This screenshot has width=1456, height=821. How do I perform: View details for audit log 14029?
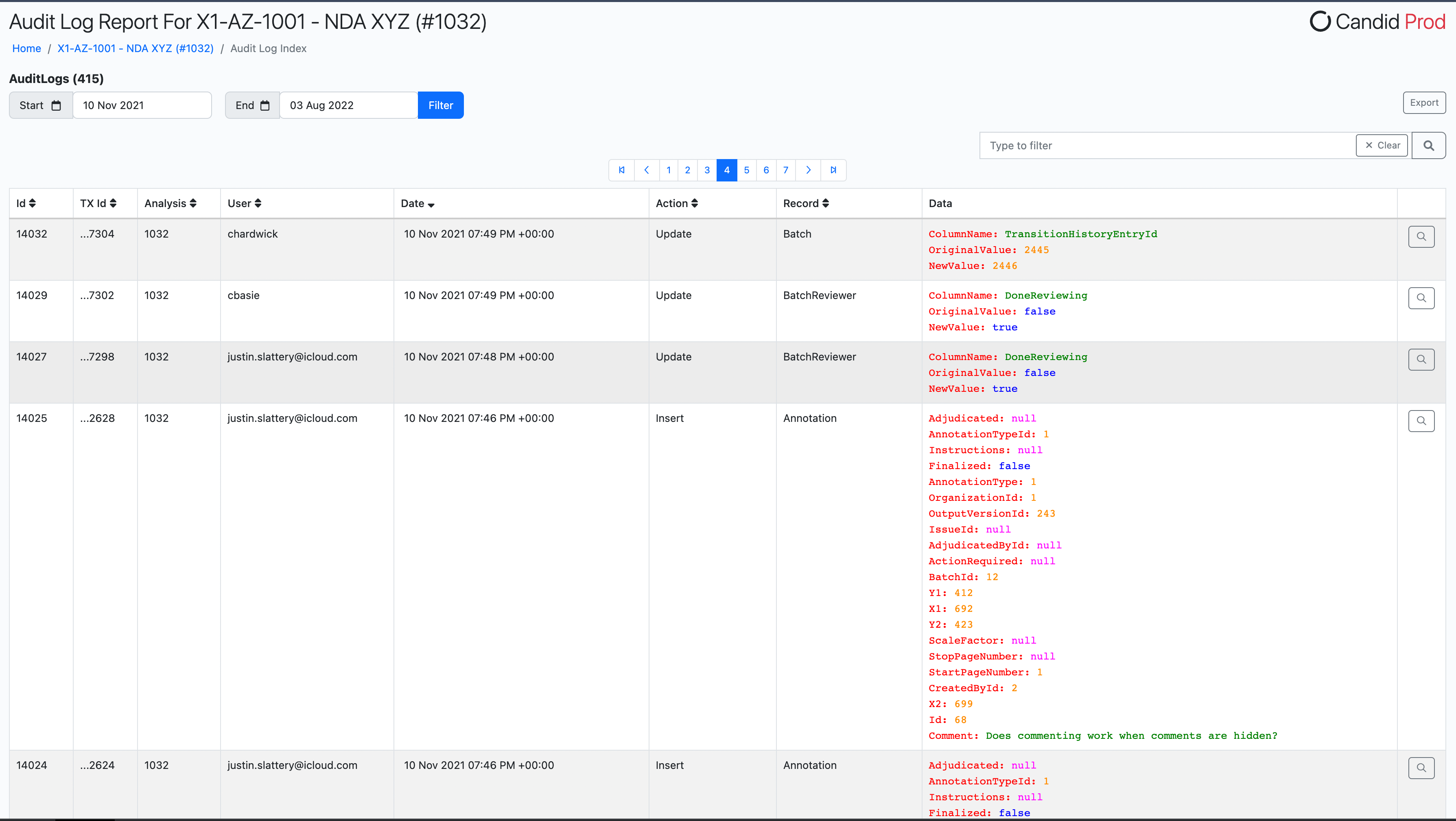coord(1421,298)
